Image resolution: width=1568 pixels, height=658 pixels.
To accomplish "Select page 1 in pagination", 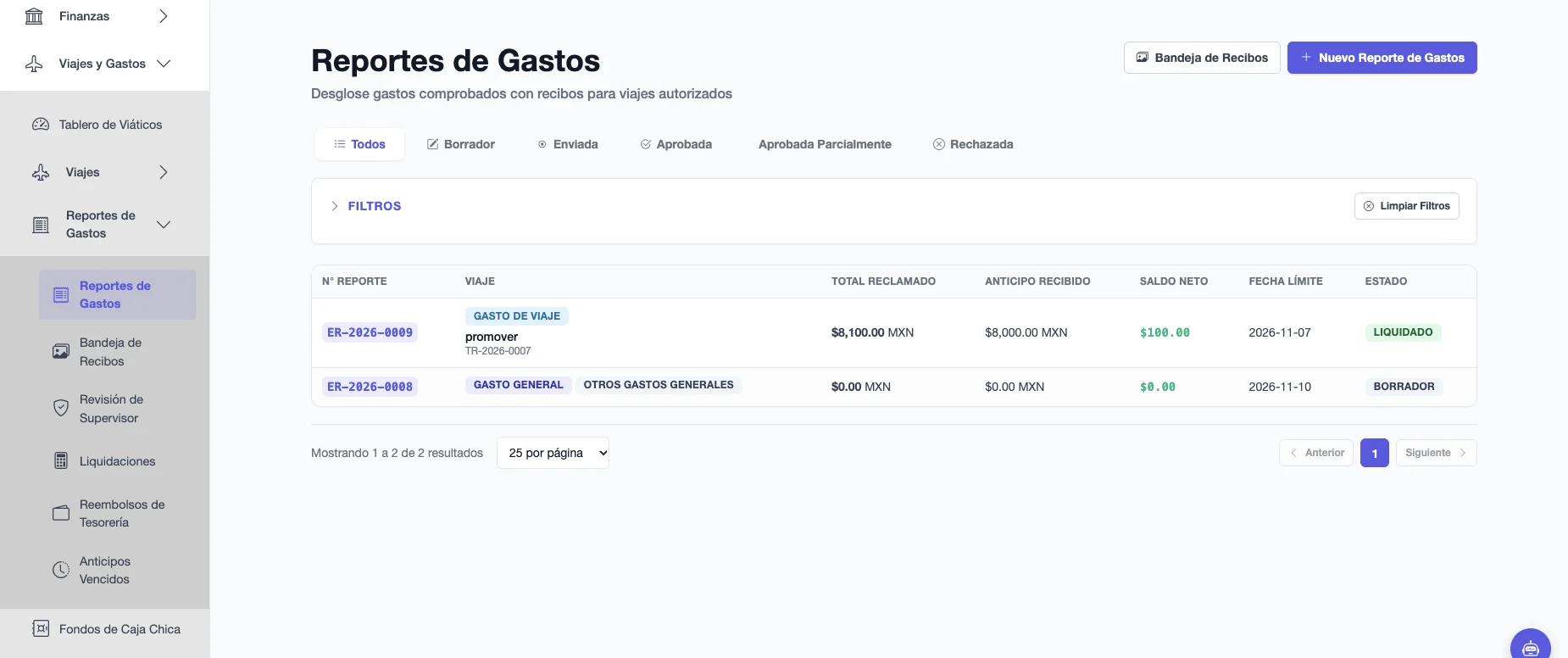I will coord(1375,453).
